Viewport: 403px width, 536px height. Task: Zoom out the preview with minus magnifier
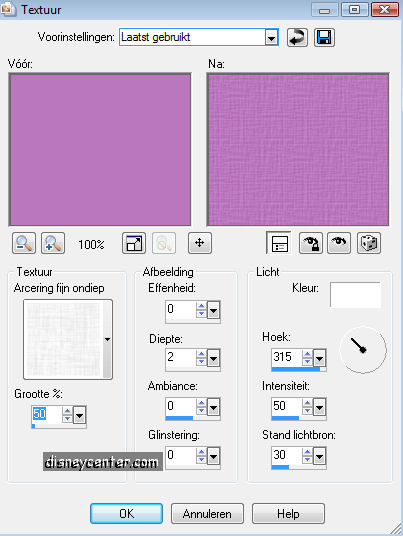(x=24, y=243)
